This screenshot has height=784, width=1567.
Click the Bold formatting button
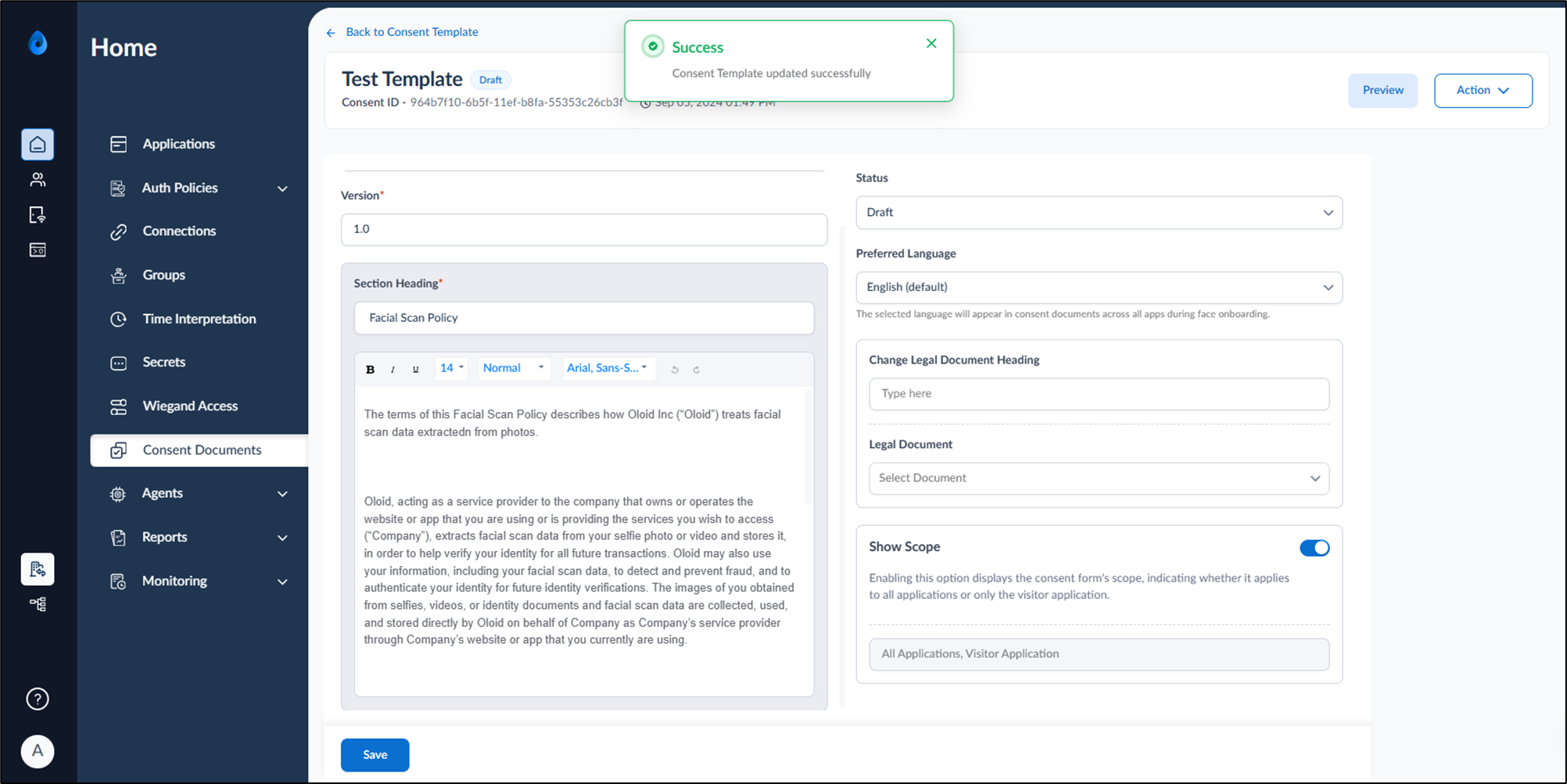click(x=371, y=369)
